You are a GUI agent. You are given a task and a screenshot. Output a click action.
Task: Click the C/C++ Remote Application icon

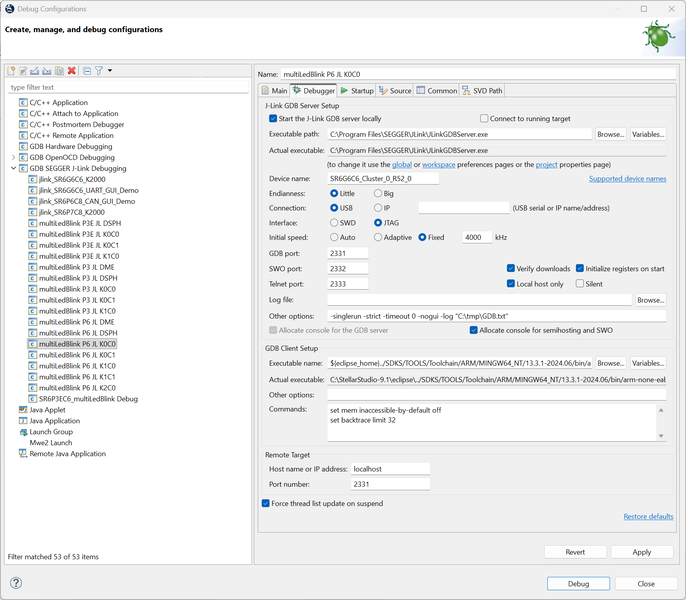click(23, 135)
